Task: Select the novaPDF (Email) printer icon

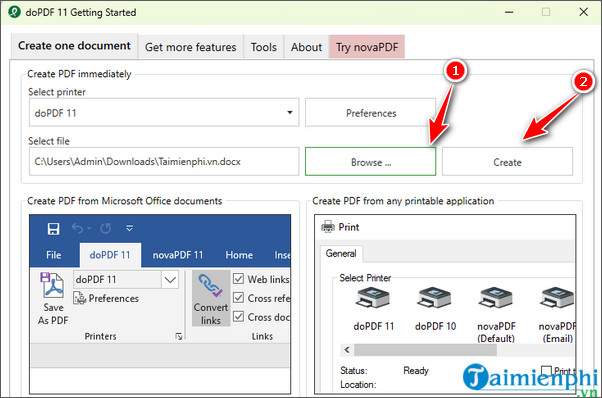Action: 557,298
